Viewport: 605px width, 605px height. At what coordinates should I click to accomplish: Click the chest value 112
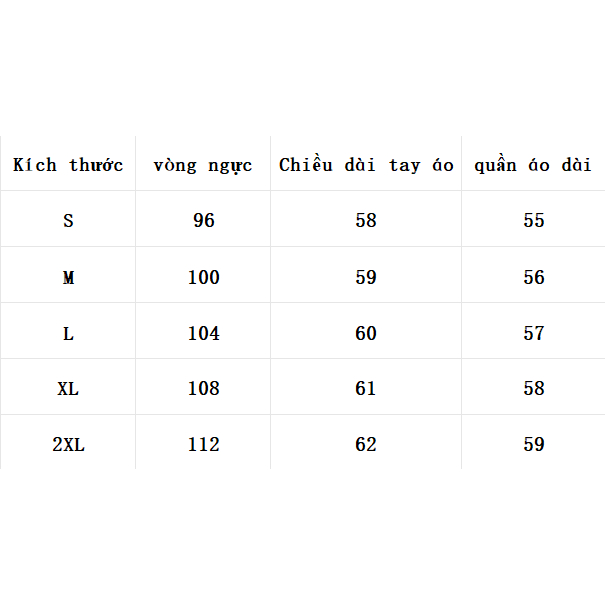point(204,444)
